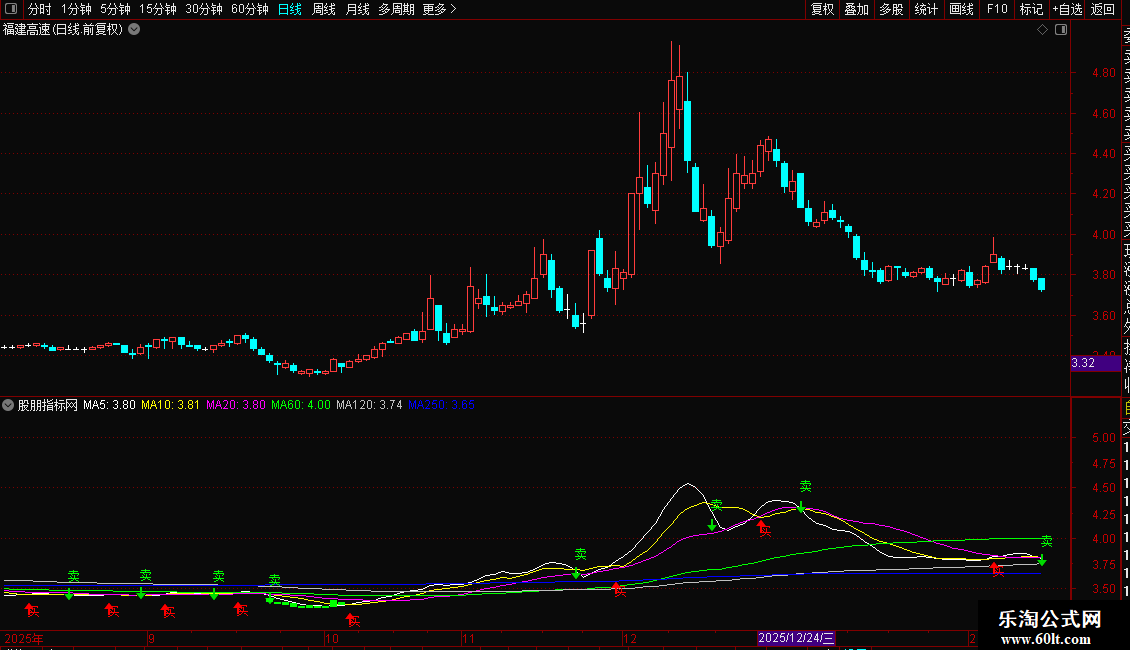Click month 9 on the time axis
The height and width of the screenshot is (650, 1130).
[x=151, y=638]
